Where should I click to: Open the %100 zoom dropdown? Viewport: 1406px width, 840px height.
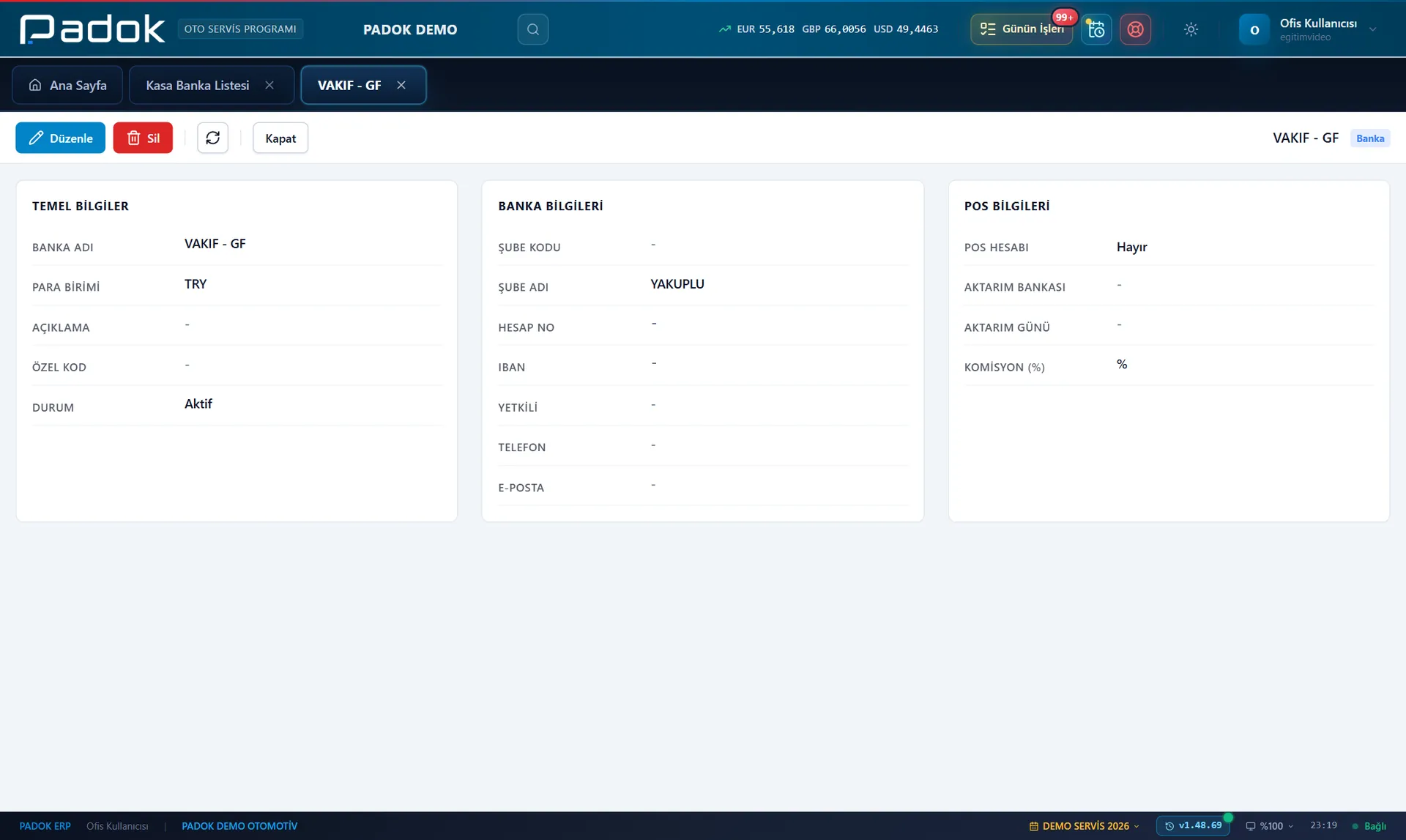(1269, 826)
